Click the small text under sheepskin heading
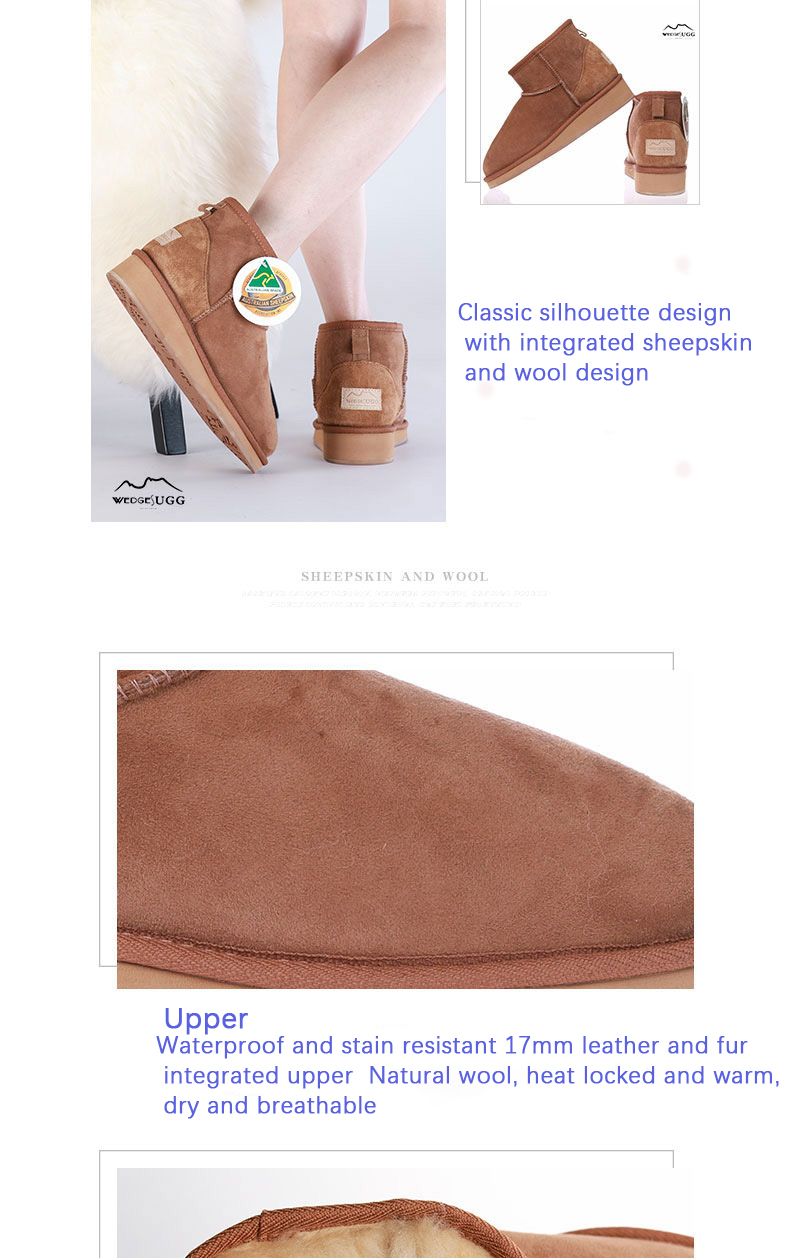Screen dimensions: 790x1258 coord(395,599)
